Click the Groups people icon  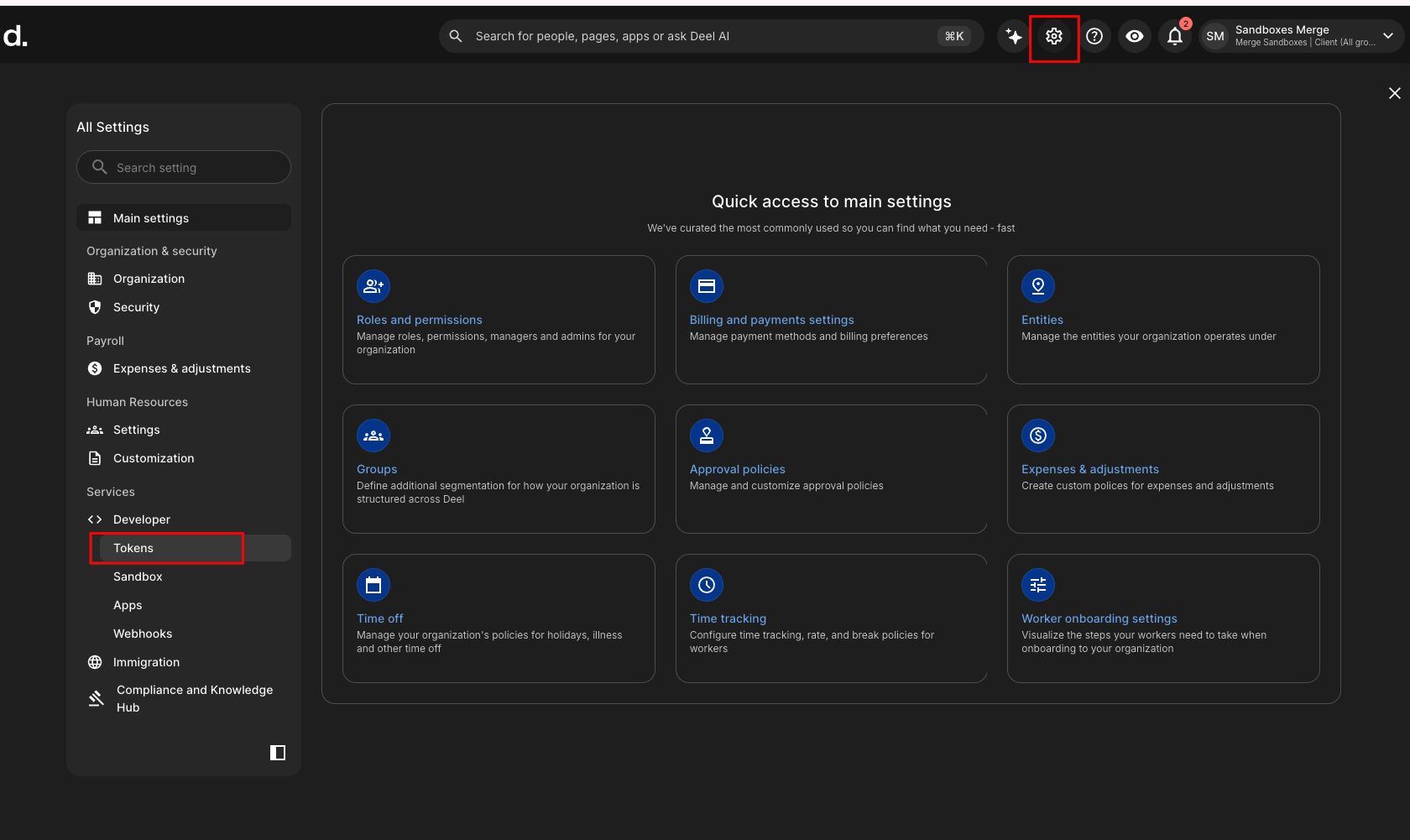pos(373,436)
